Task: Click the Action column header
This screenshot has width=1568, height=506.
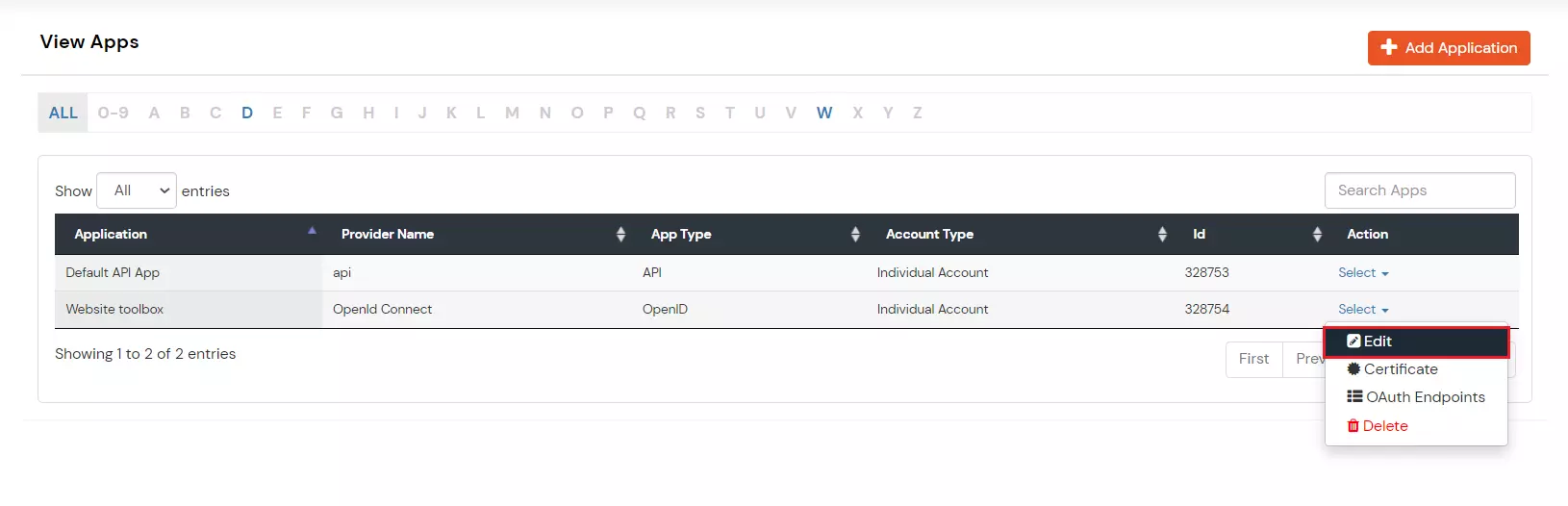Action: (1368, 234)
